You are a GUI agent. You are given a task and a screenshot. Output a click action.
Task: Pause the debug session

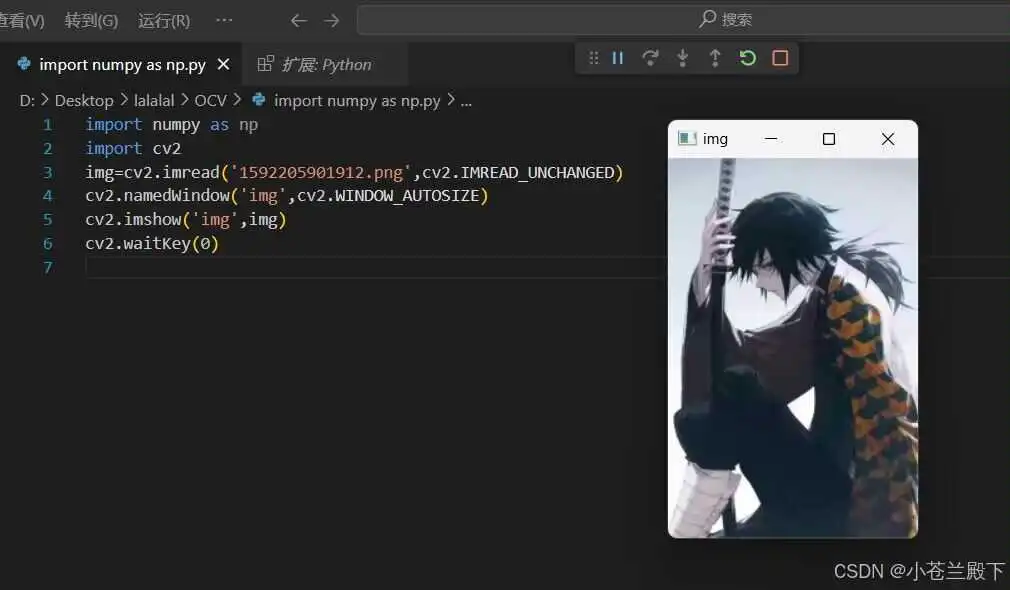[618, 59]
